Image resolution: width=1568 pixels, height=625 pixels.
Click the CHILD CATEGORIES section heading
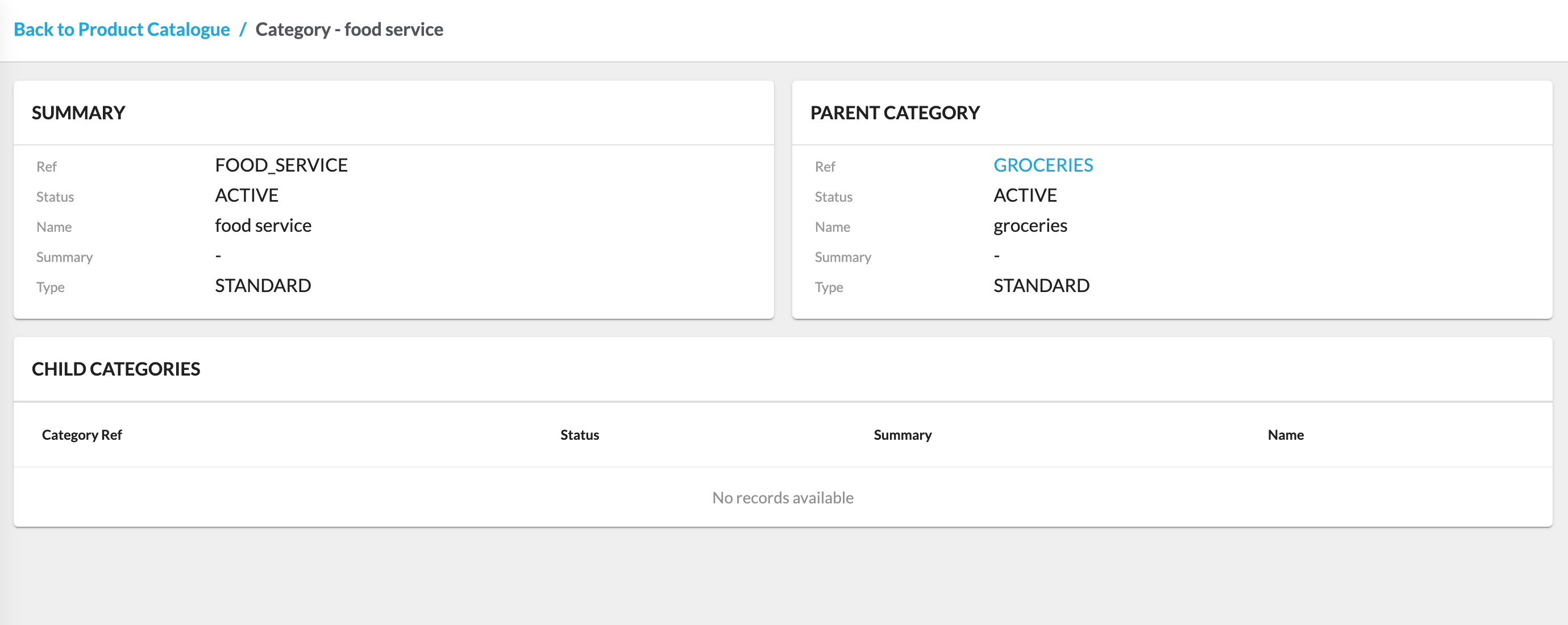click(x=115, y=369)
